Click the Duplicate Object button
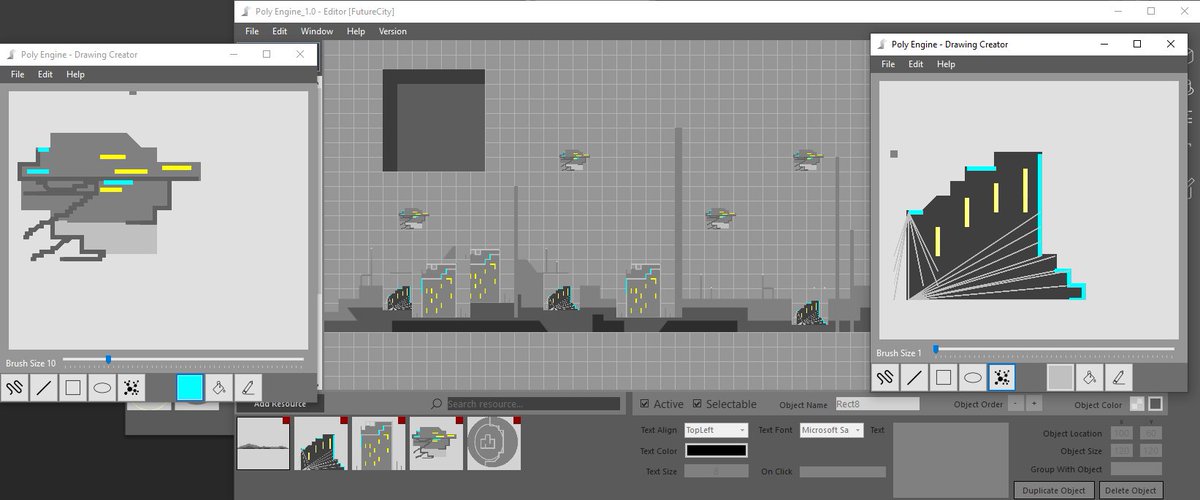 click(x=1054, y=490)
